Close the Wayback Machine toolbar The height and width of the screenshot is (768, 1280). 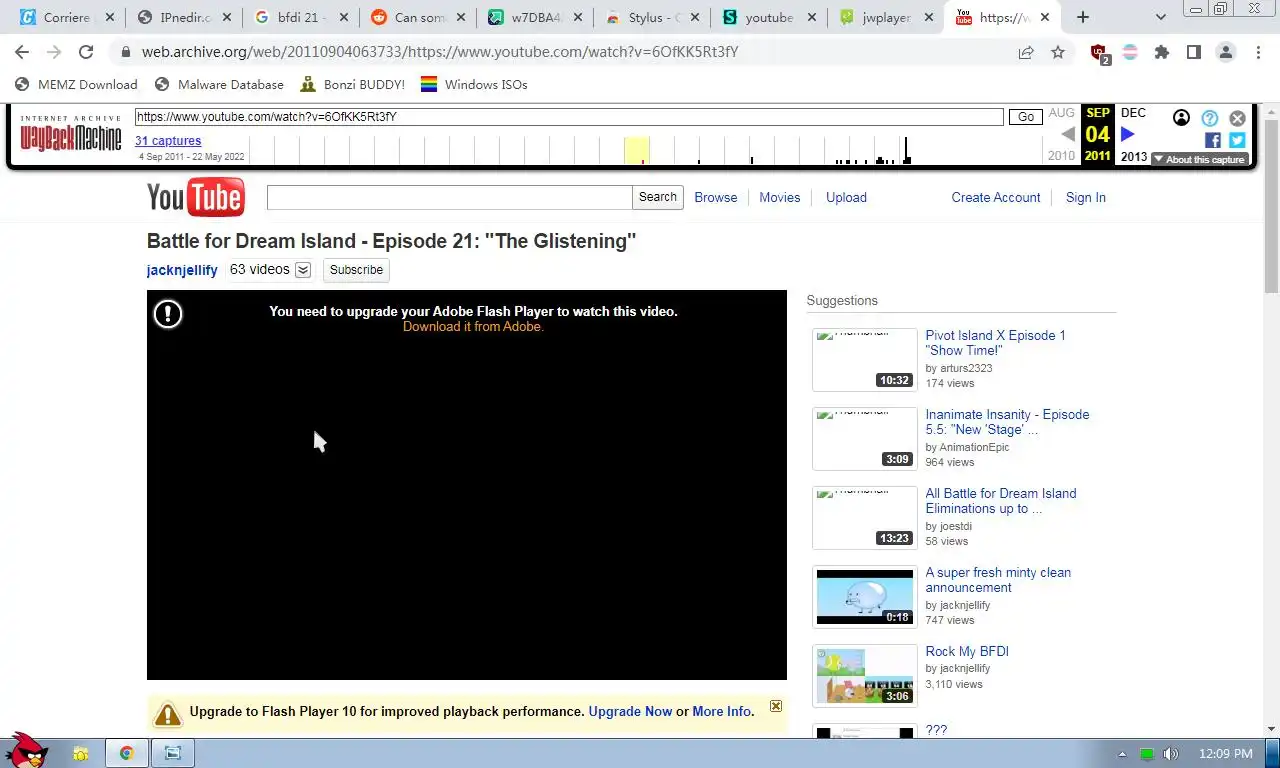pos(1237,118)
